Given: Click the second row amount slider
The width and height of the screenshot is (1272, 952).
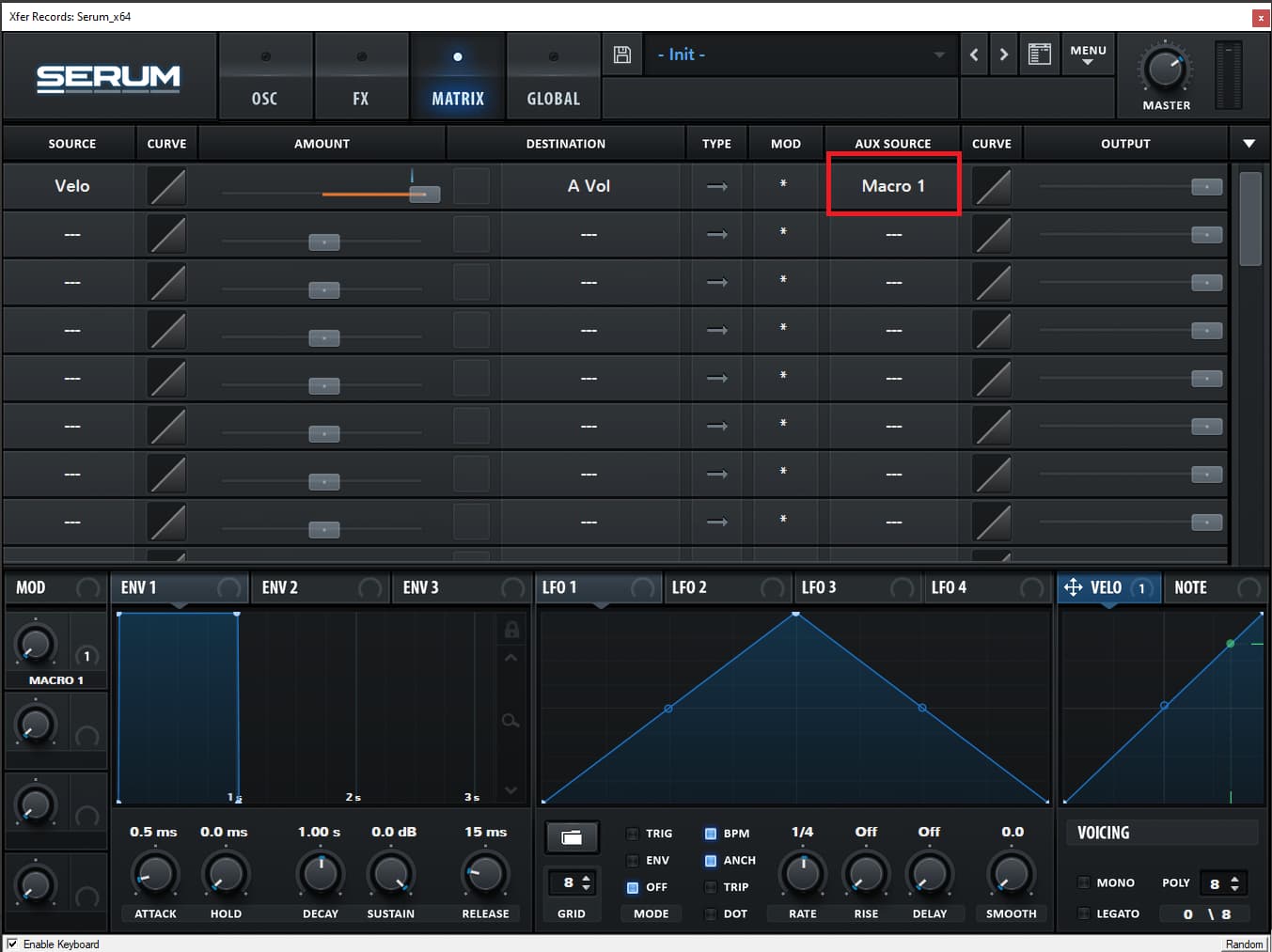Looking at the screenshot, I should pyautogui.click(x=322, y=242).
